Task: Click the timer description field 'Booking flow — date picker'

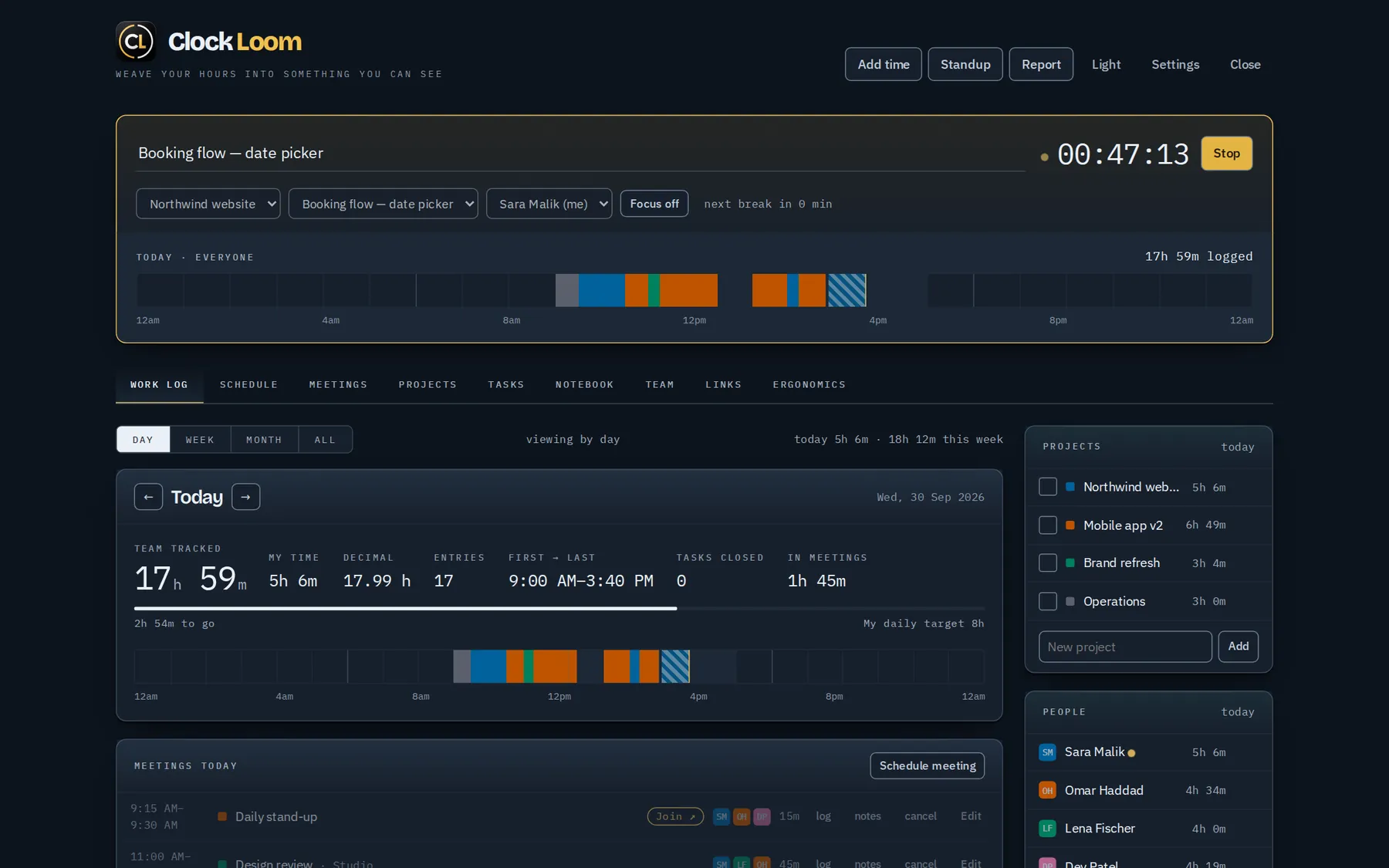Action: pyautogui.click(x=581, y=153)
